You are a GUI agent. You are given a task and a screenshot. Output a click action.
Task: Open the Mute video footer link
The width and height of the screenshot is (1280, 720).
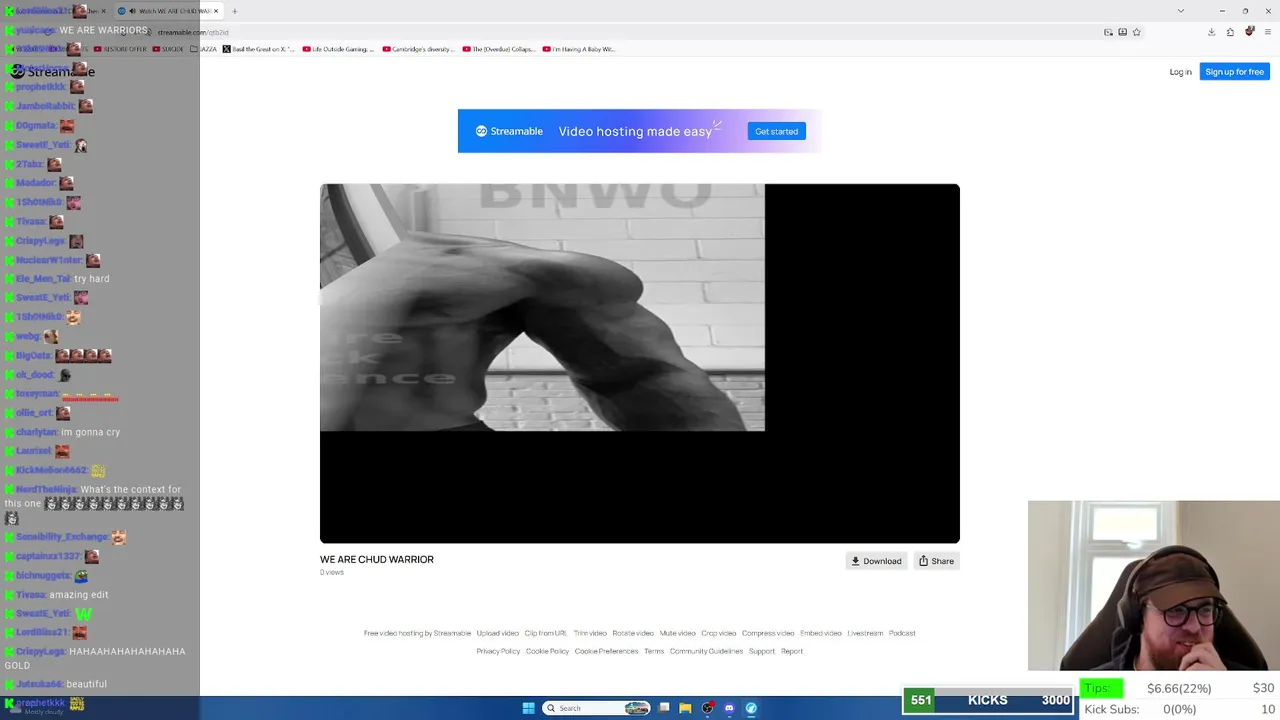click(x=677, y=633)
